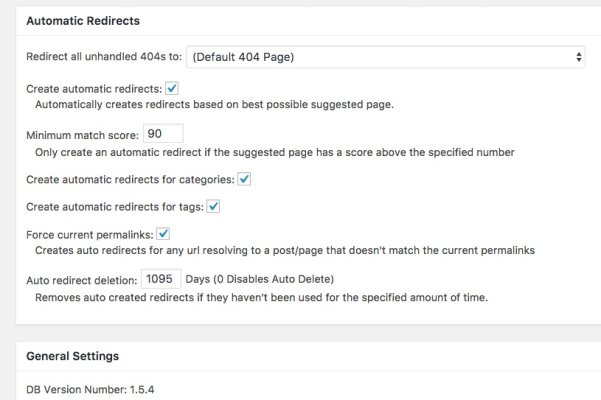Toggle automatic redirects for tags checkbox

tap(213, 207)
